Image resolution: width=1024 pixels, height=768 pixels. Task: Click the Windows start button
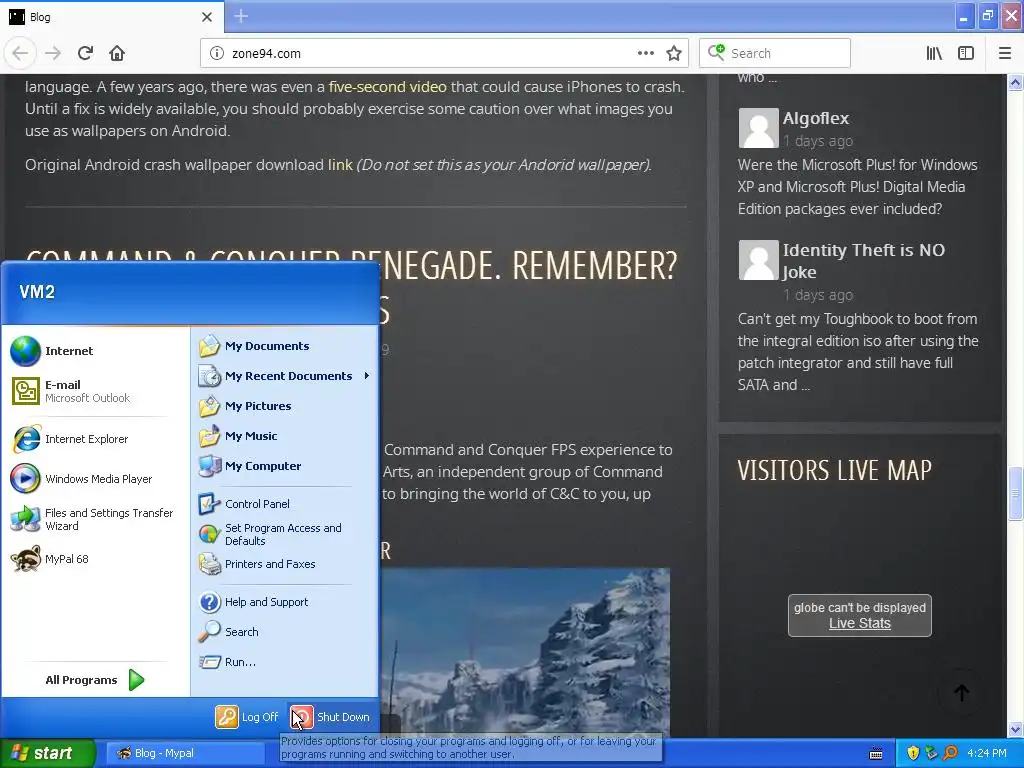click(x=47, y=754)
